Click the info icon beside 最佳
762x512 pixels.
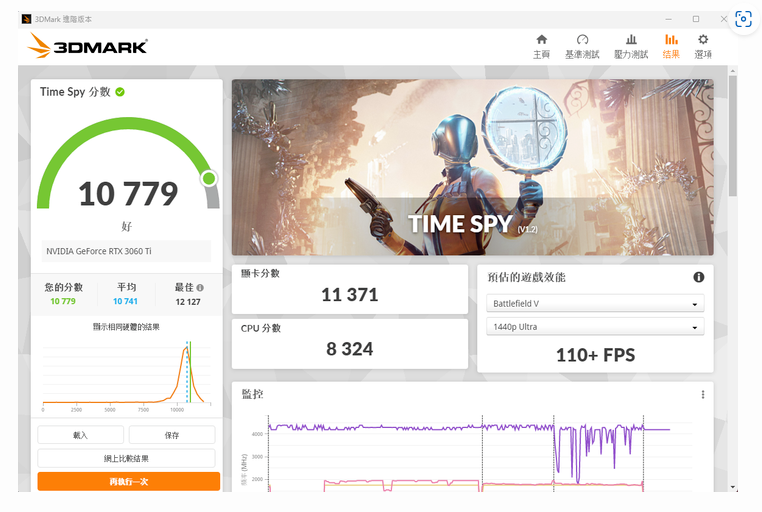(200, 288)
